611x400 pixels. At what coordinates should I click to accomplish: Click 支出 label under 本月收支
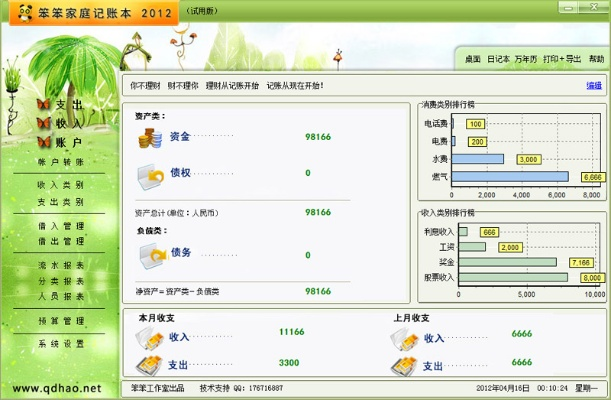pyautogui.click(x=178, y=365)
